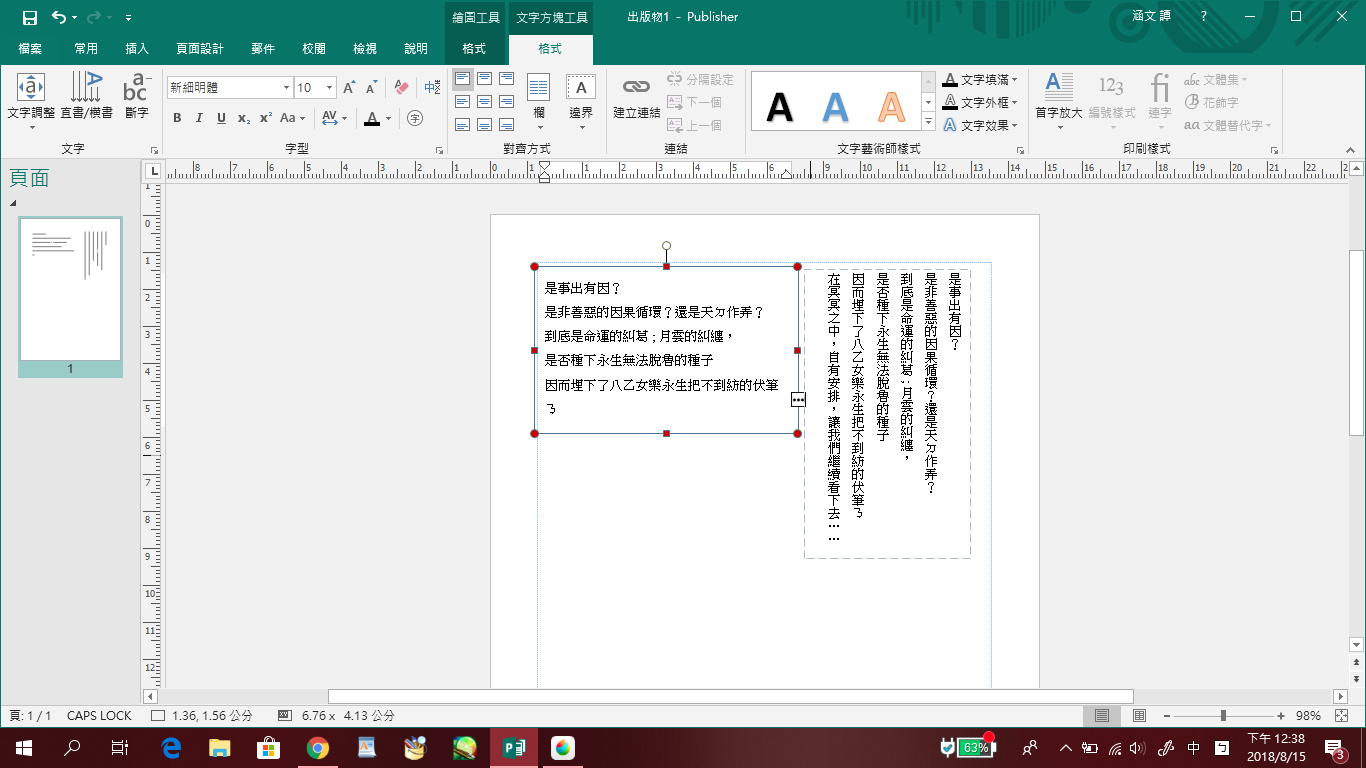Expand the 文字效果 text effects dropdown

[x=981, y=126]
